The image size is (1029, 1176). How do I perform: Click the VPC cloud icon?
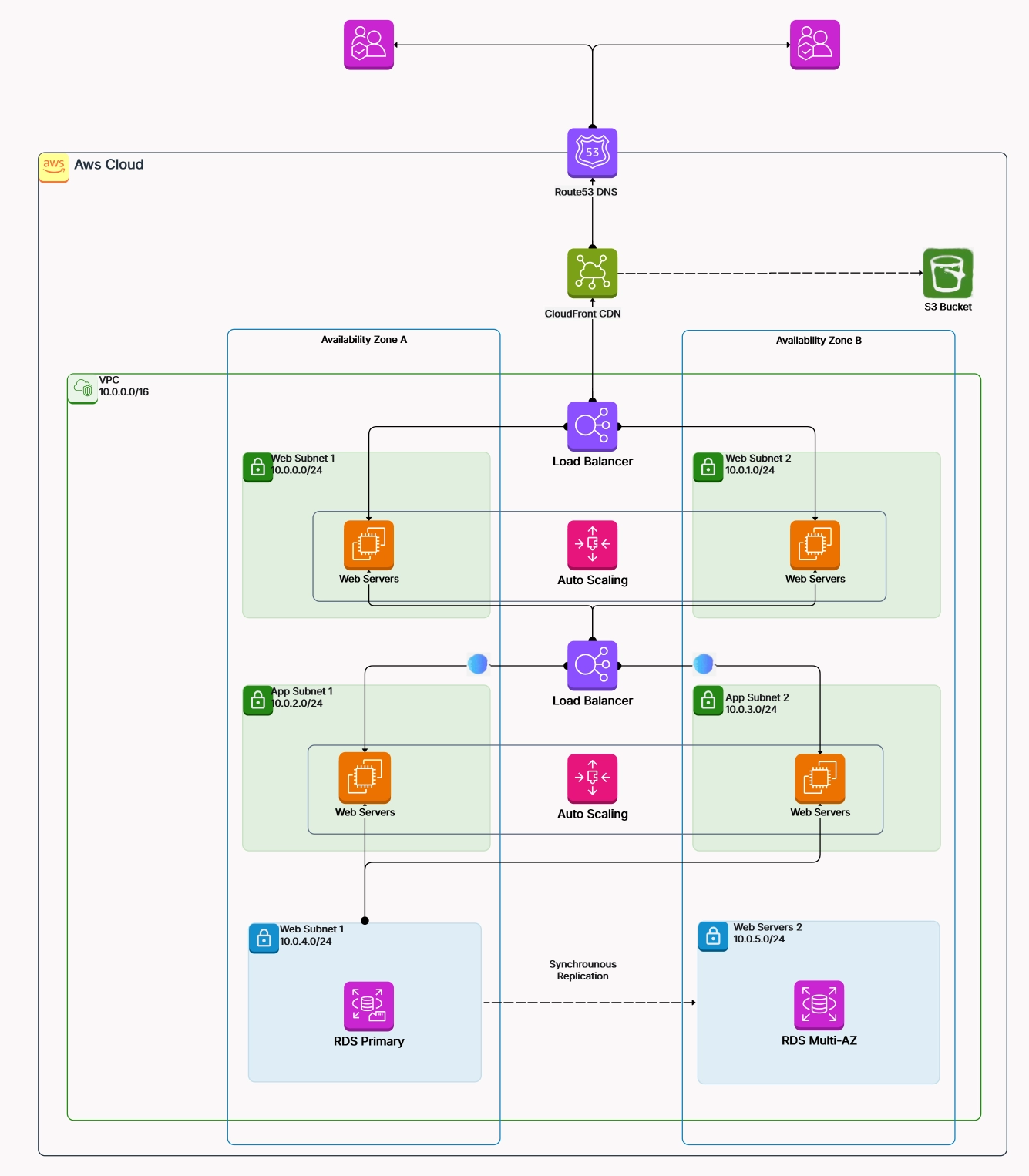[82, 386]
